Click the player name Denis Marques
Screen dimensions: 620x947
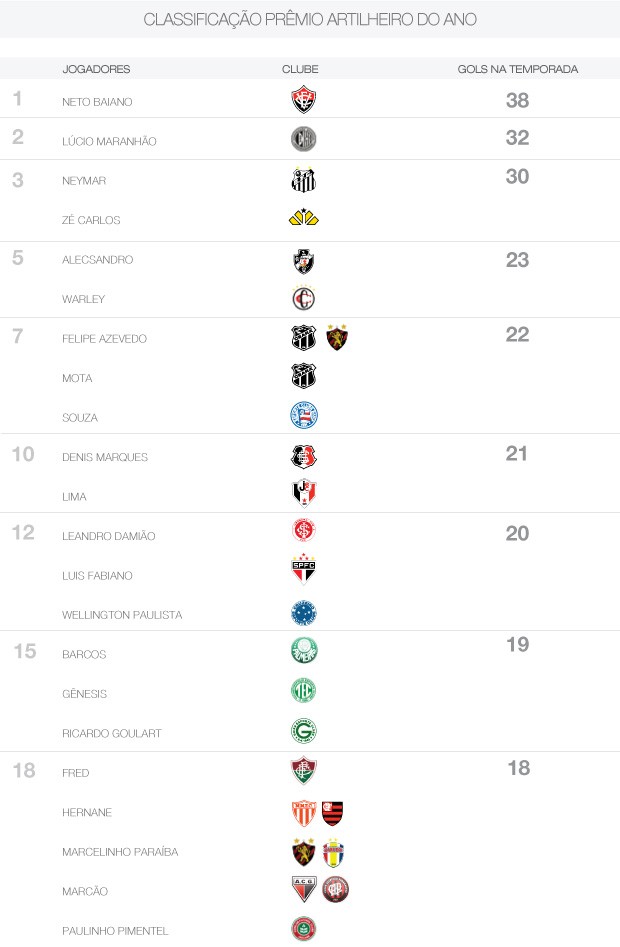(x=105, y=457)
